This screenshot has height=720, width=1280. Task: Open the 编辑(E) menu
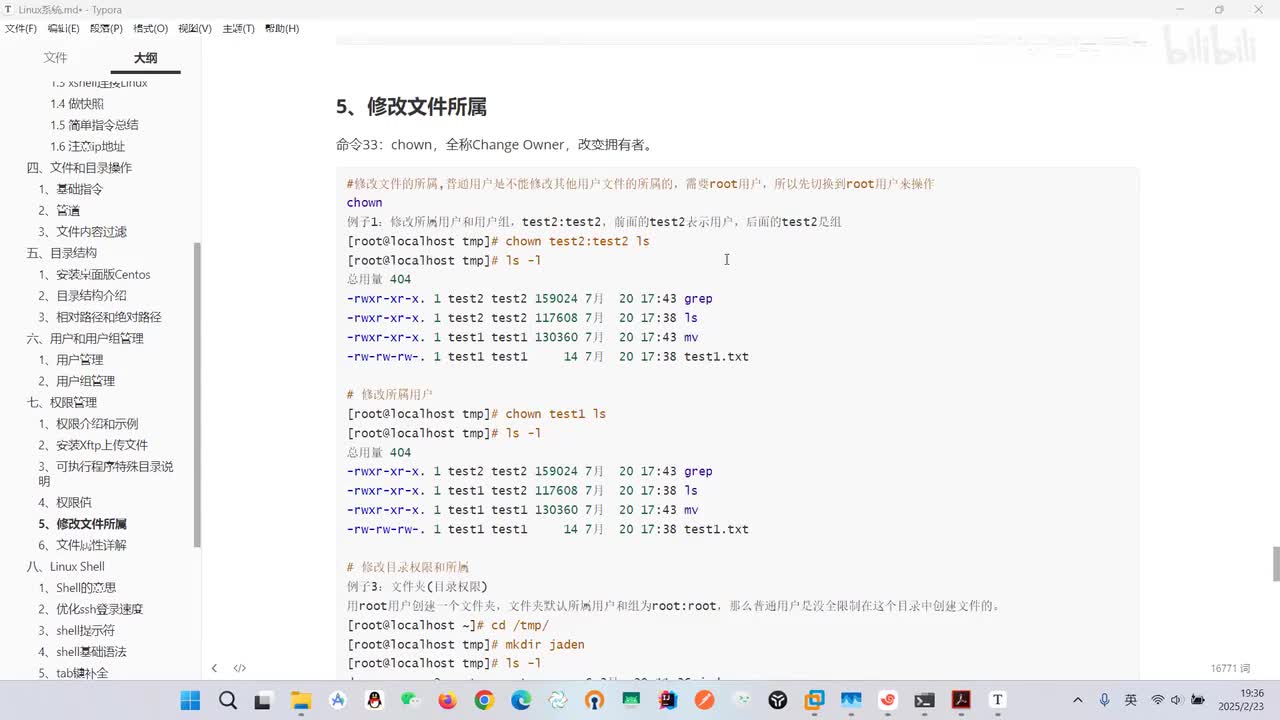pos(63,29)
